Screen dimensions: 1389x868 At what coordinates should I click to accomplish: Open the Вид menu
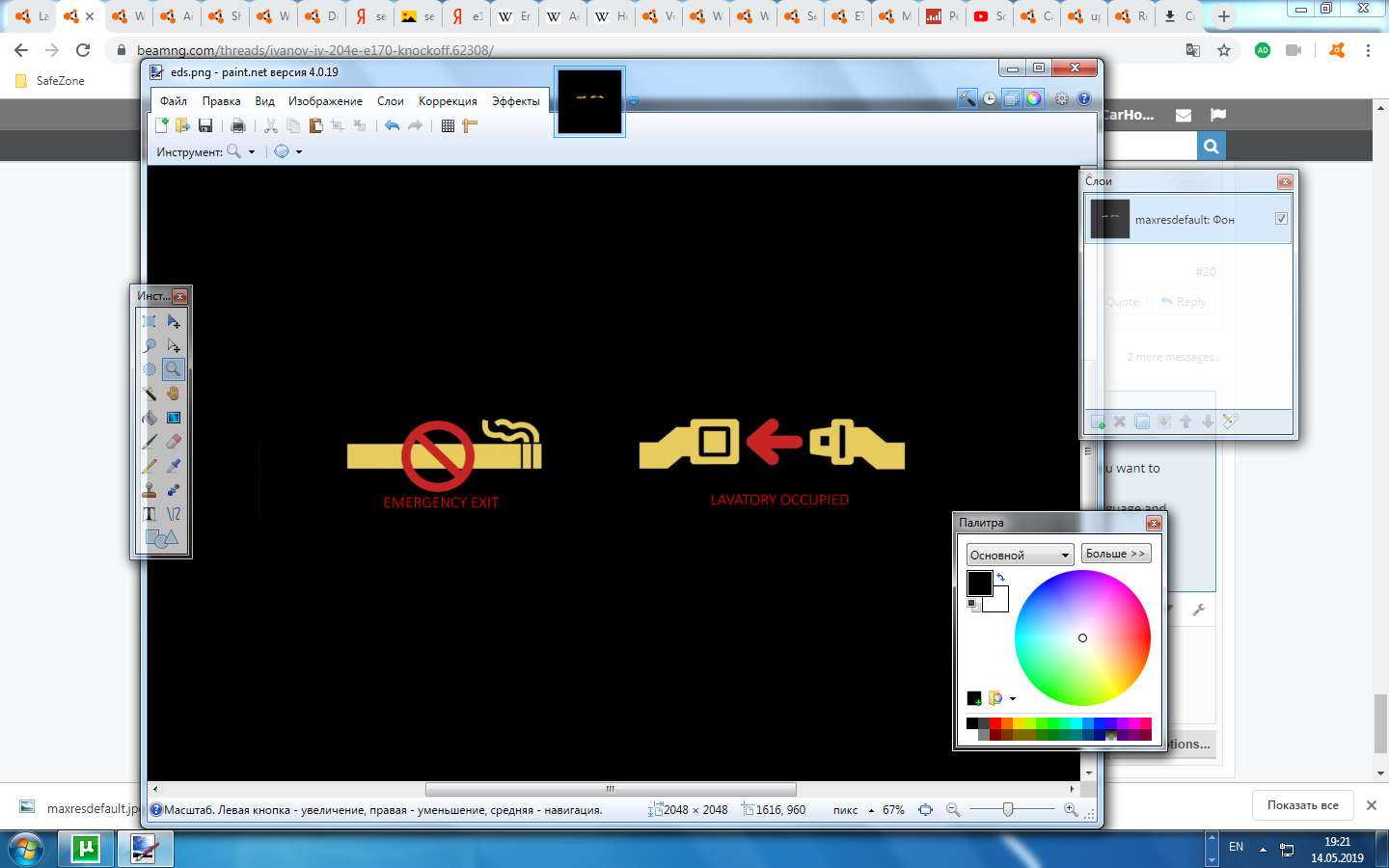(264, 101)
